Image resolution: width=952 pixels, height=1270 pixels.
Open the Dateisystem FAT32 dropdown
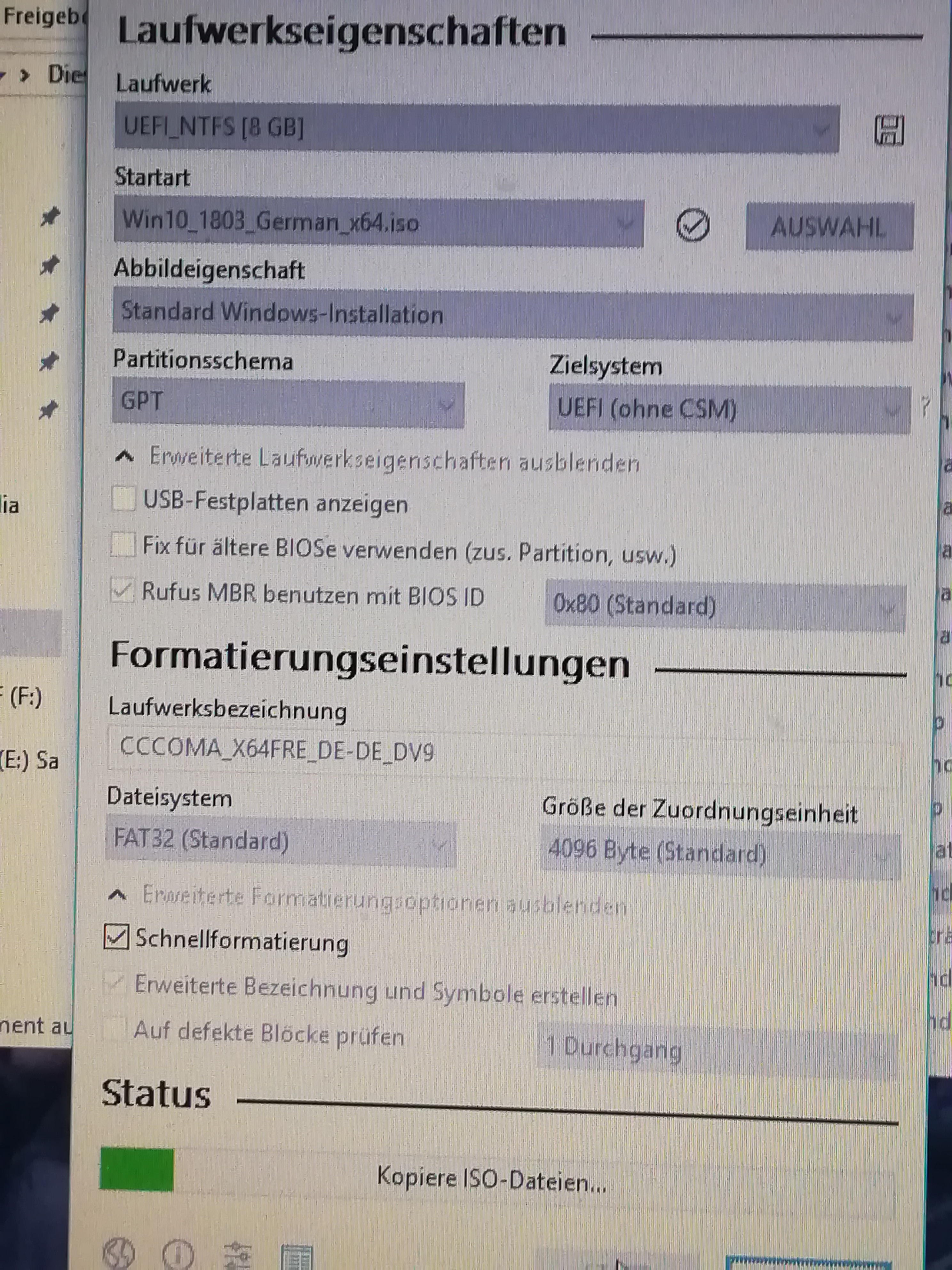[281, 842]
